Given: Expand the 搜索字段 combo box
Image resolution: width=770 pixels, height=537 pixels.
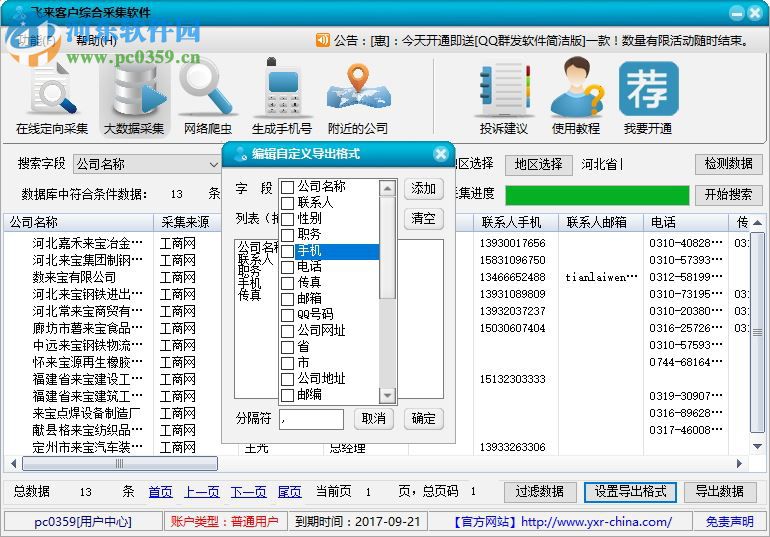Looking at the screenshot, I should (212, 164).
